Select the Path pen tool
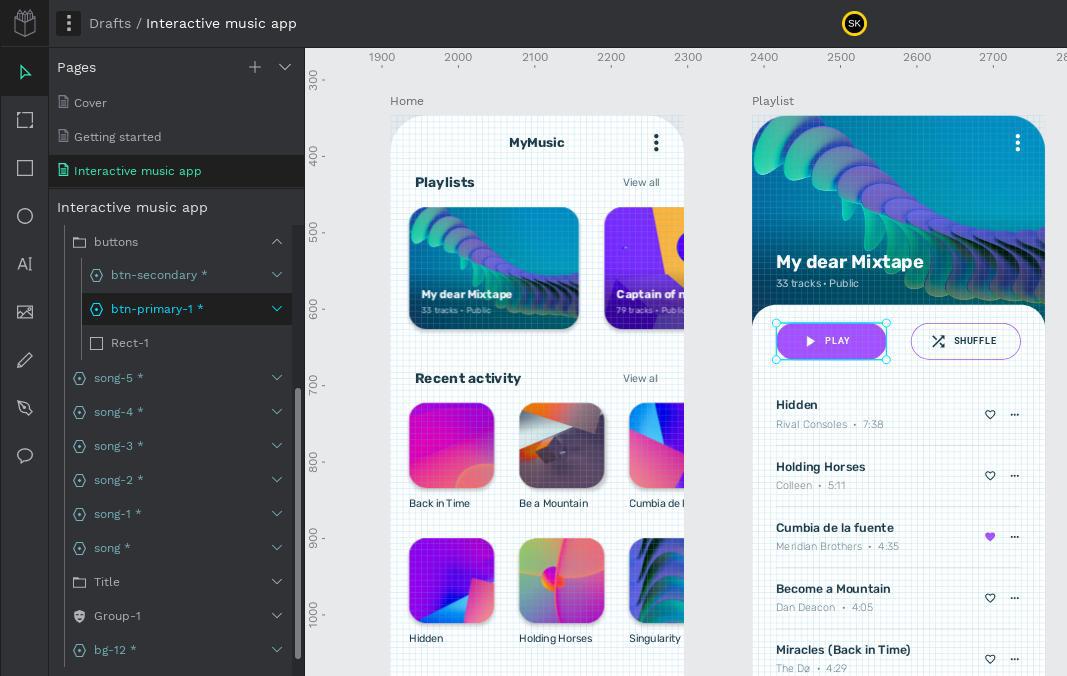This screenshot has width=1067, height=676. pos(25,408)
